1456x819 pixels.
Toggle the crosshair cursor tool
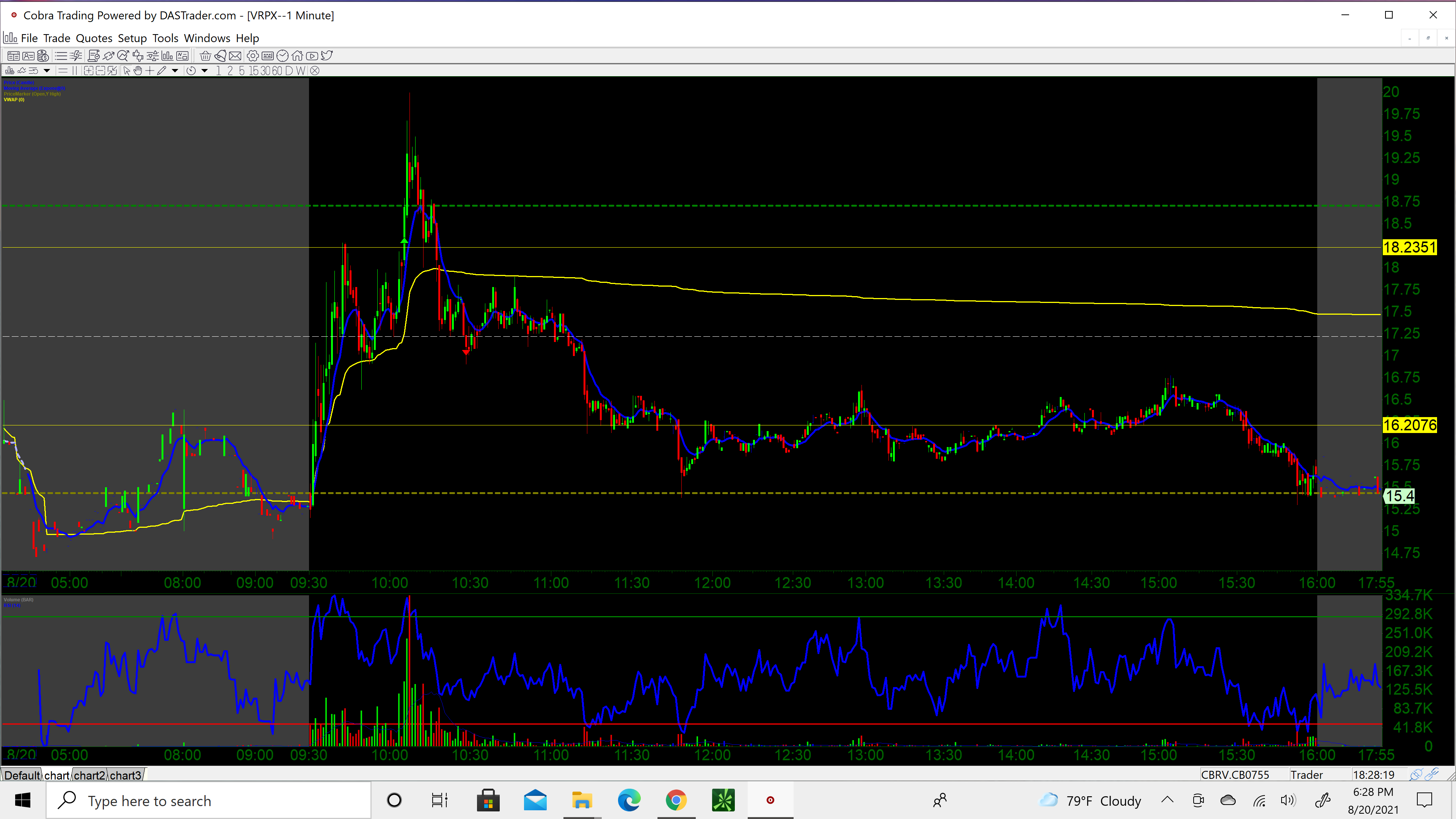click(x=150, y=71)
